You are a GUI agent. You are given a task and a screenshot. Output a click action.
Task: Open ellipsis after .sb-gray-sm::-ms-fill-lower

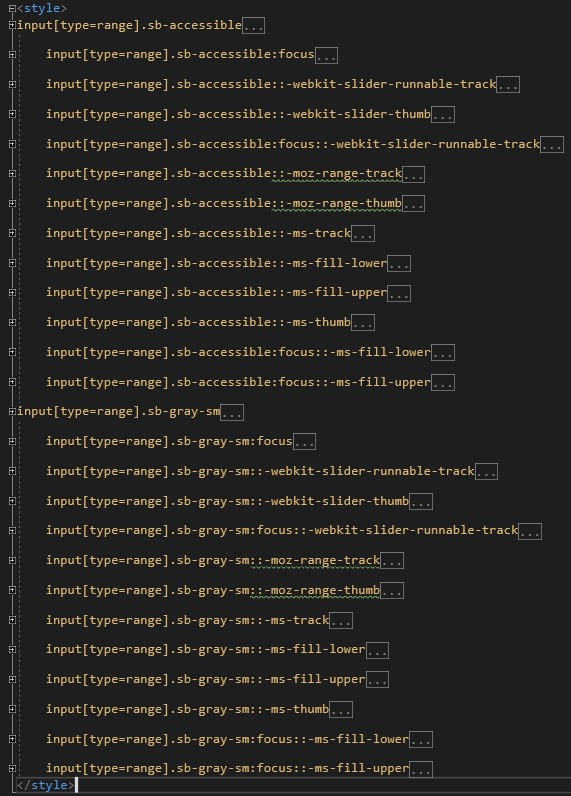[377, 650]
